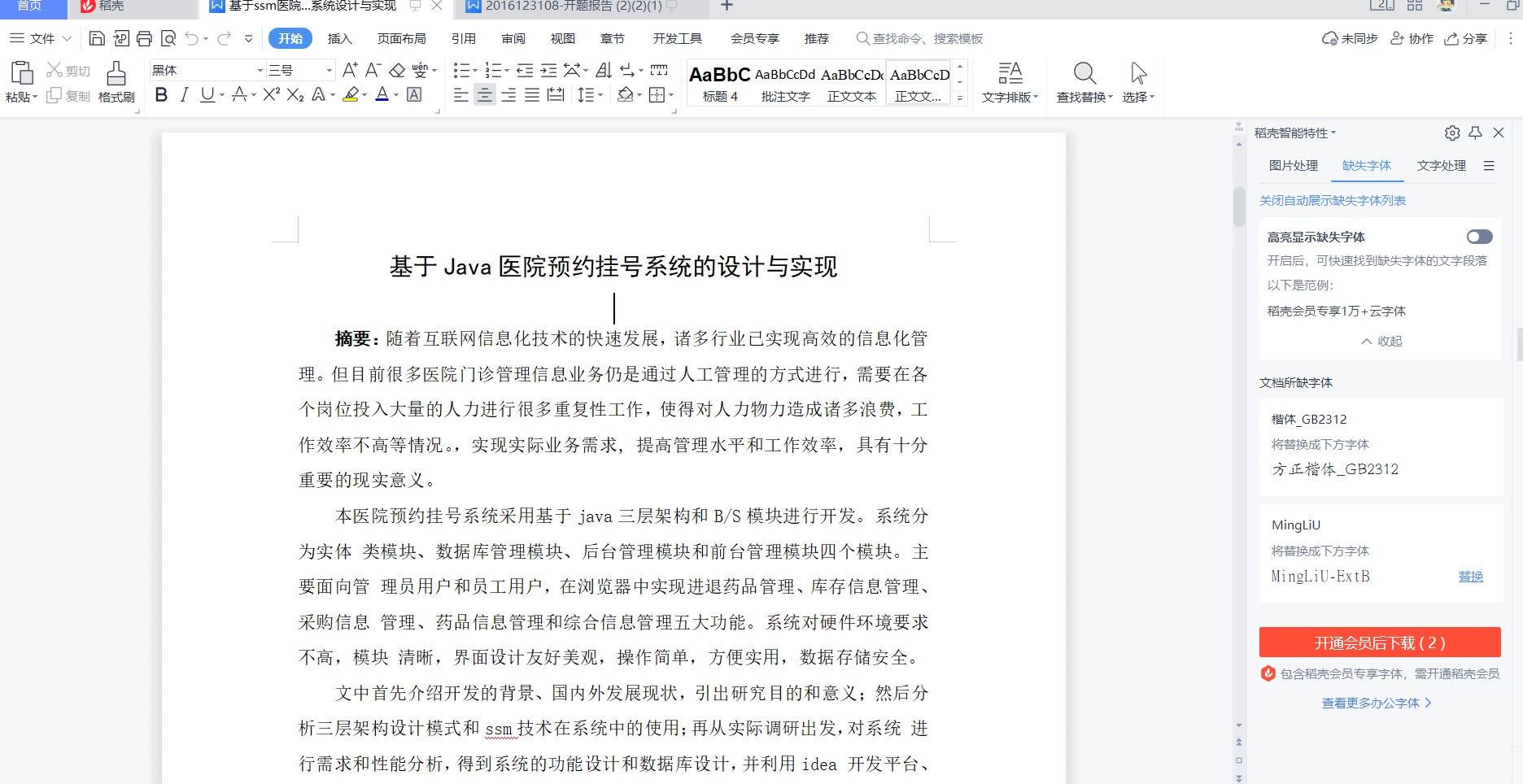
Task: Switch to the 审阅 ribbon tab
Action: tap(513, 38)
